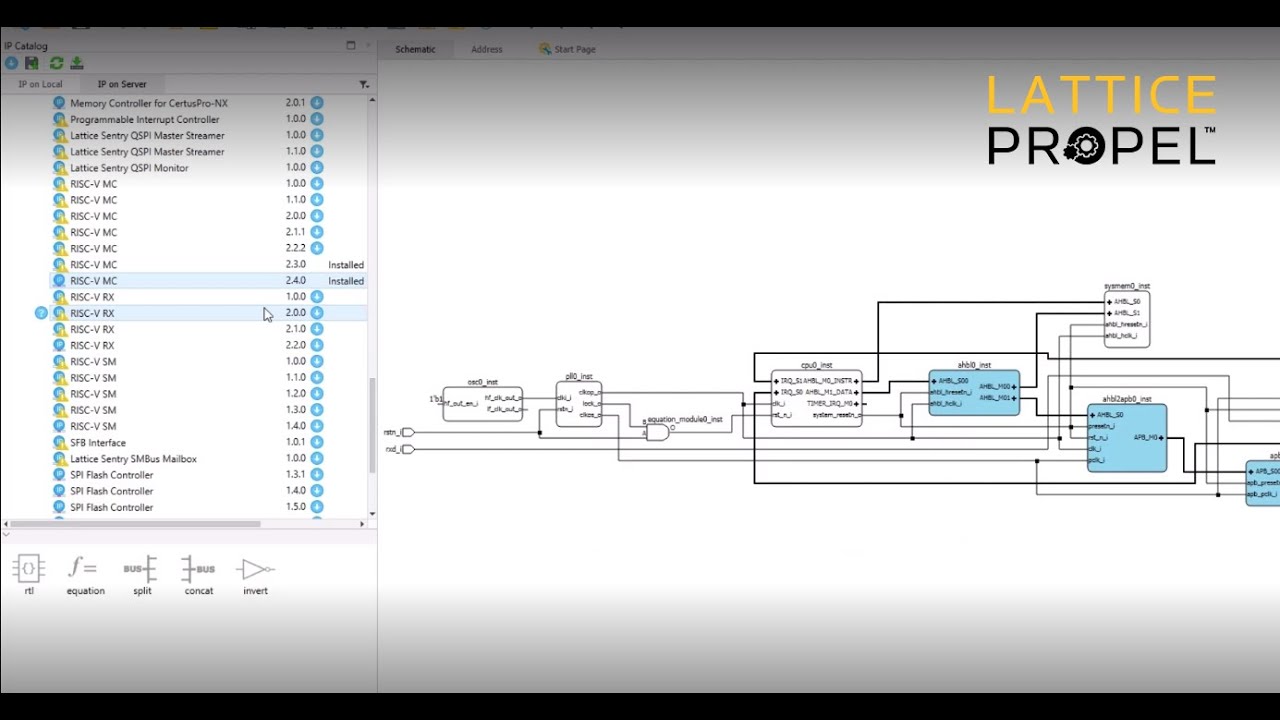The image size is (1280, 720).
Task: Click the green download-to-tray icon in IP Catalog toolbar
Action: (77, 63)
